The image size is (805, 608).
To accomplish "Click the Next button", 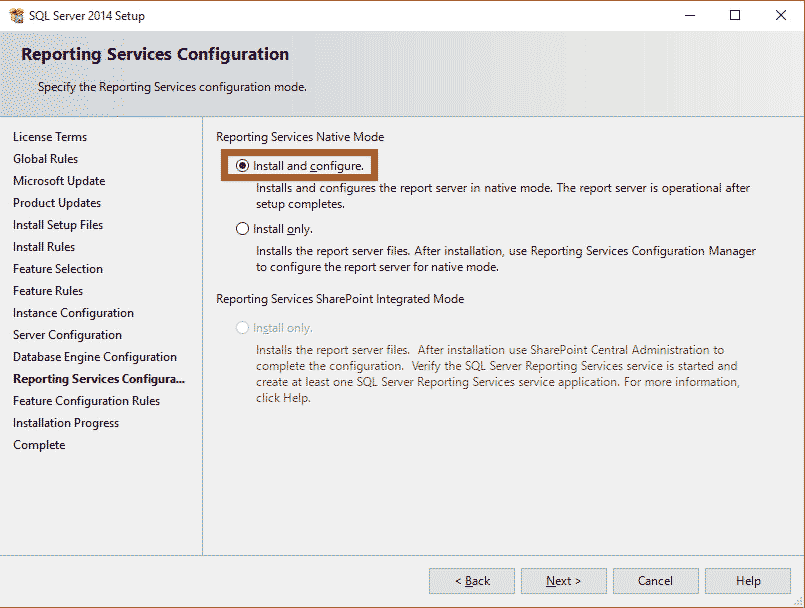I will tap(563, 581).
